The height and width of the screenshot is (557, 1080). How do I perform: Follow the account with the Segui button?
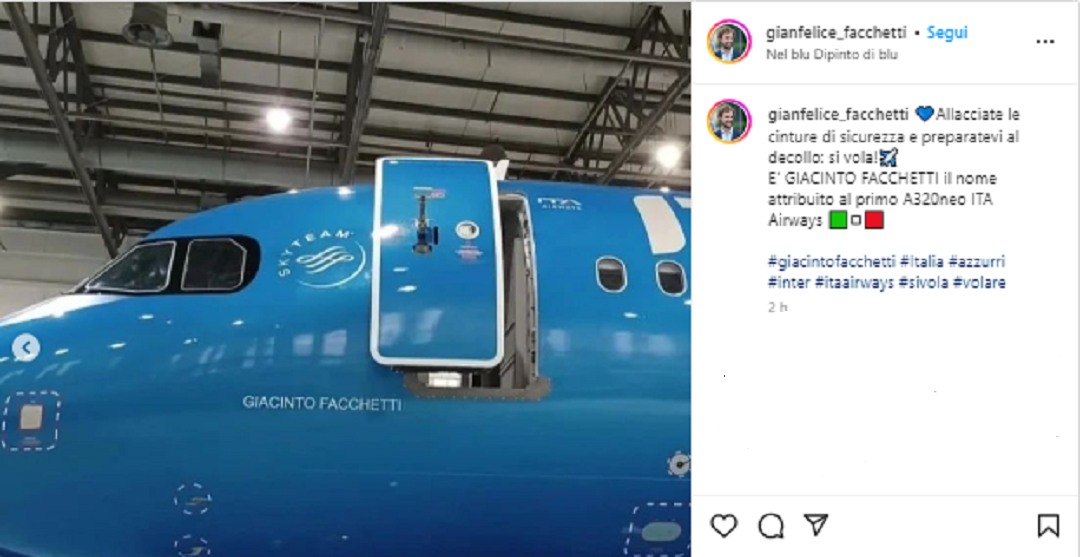click(947, 32)
